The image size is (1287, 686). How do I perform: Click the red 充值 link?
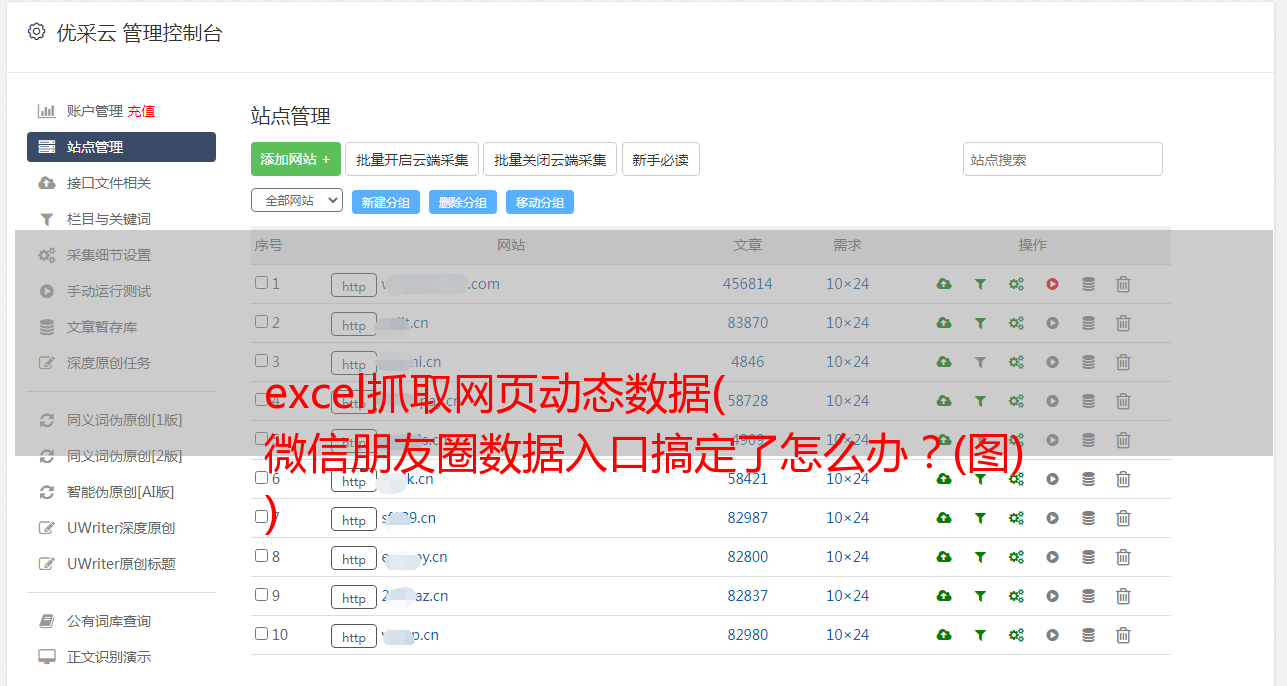pyautogui.click(x=141, y=111)
